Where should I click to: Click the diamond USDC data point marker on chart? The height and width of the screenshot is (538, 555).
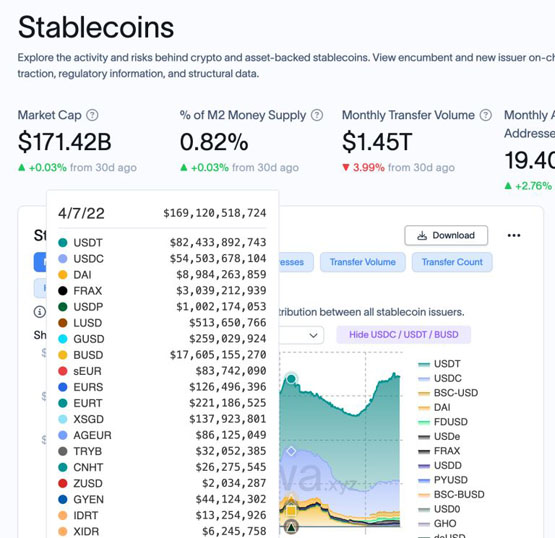tap(291, 451)
